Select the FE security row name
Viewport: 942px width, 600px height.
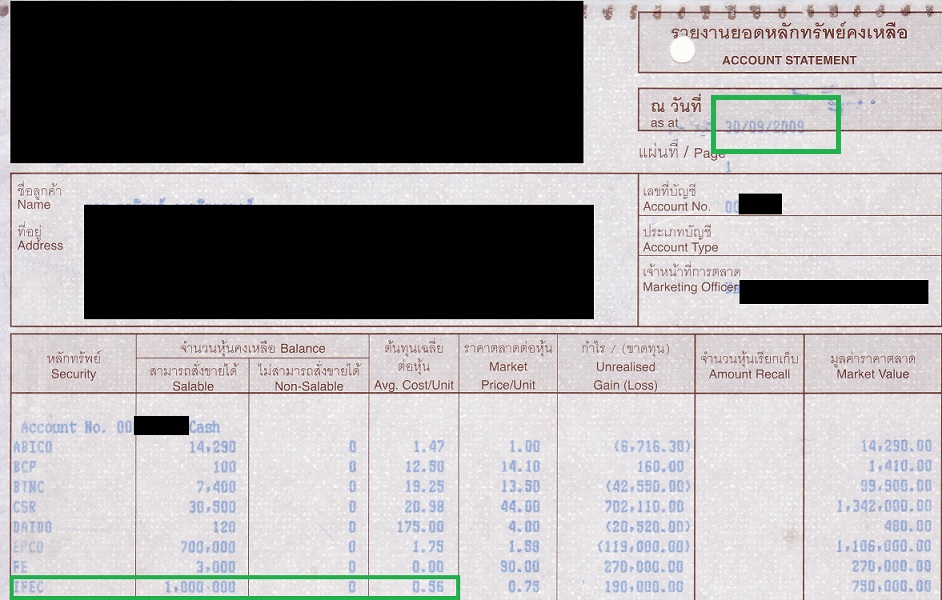20,567
